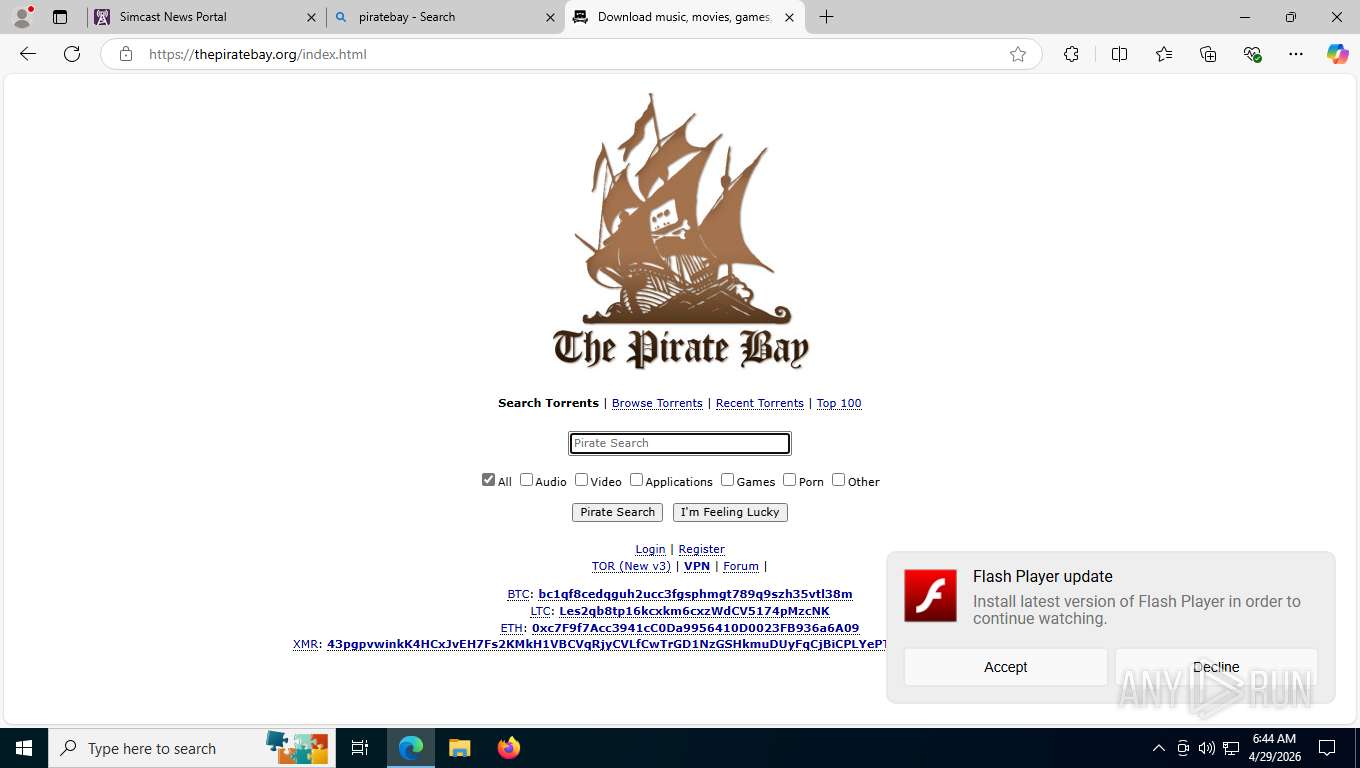
Task: Open the Login link
Action: [650, 549]
